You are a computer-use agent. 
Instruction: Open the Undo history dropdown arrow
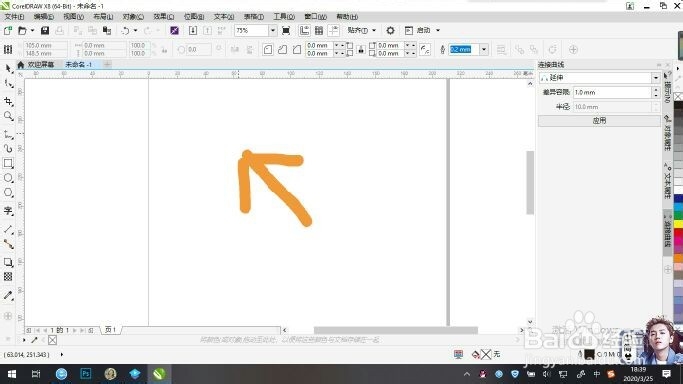click(x=135, y=30)
